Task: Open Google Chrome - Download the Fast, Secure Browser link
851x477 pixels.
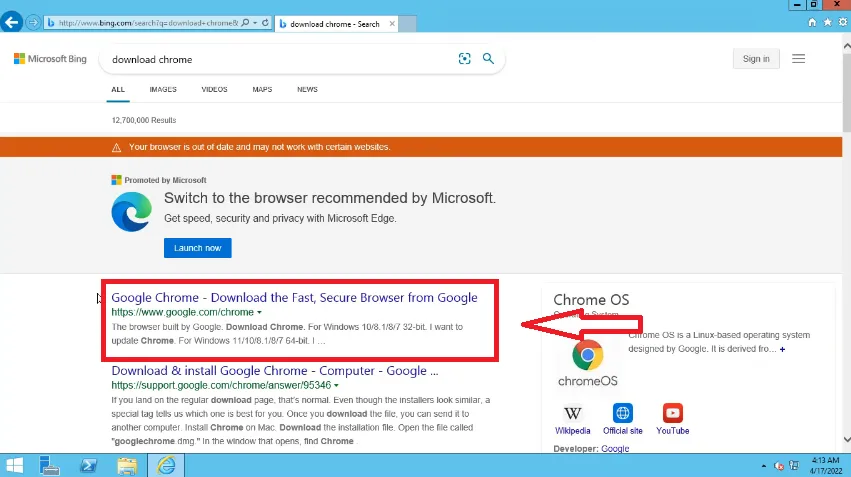Action: click(294, 297)
